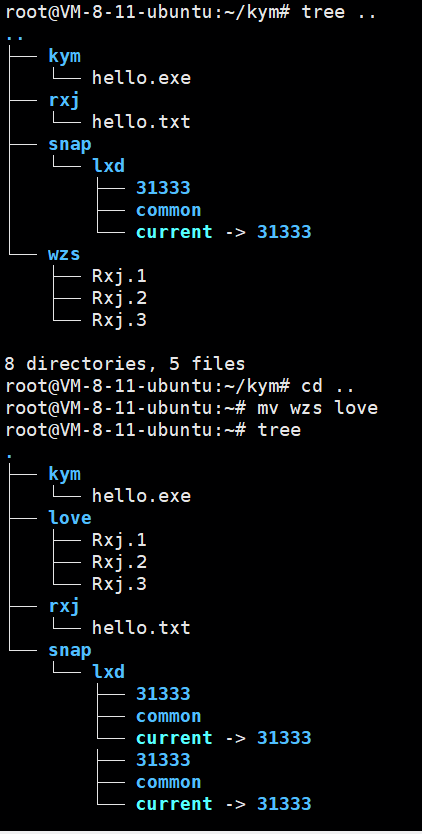The image size is (422, 834).
Task: Click 'hello.txt' in the 'tree ..' listing
Action: coord(141,122)
